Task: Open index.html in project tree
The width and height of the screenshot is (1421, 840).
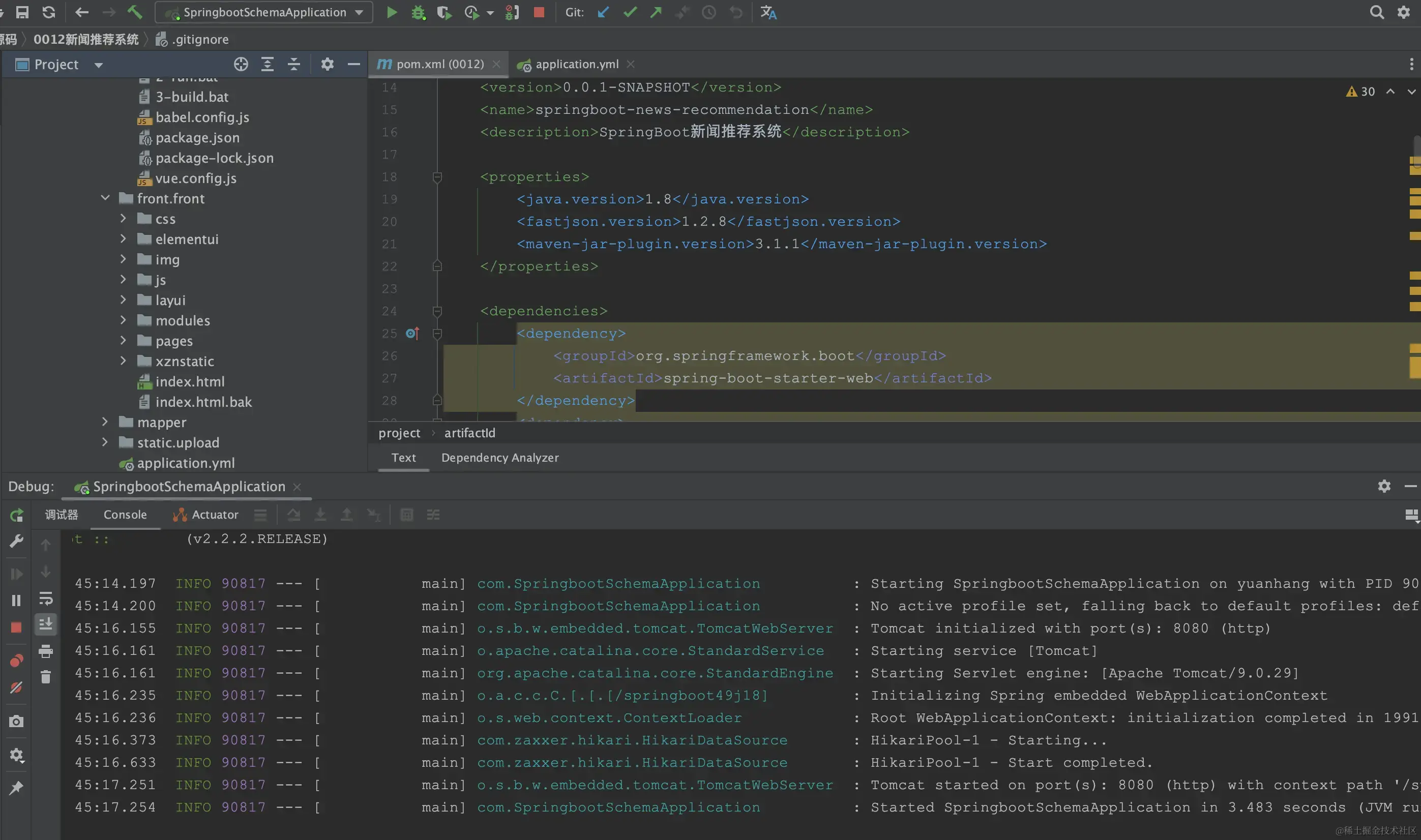Action: click(190, 381)
